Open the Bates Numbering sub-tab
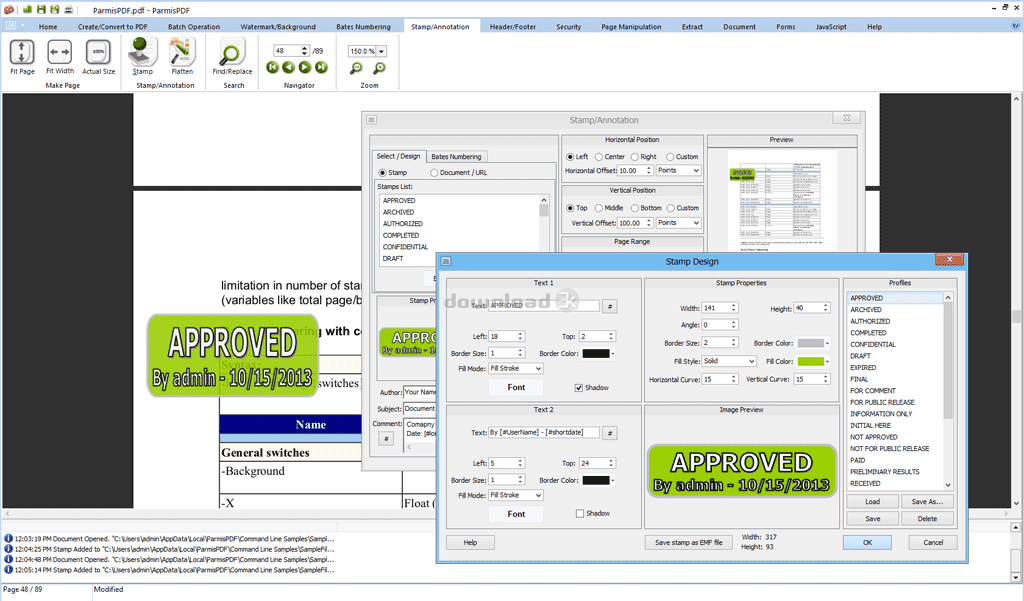 456,157
